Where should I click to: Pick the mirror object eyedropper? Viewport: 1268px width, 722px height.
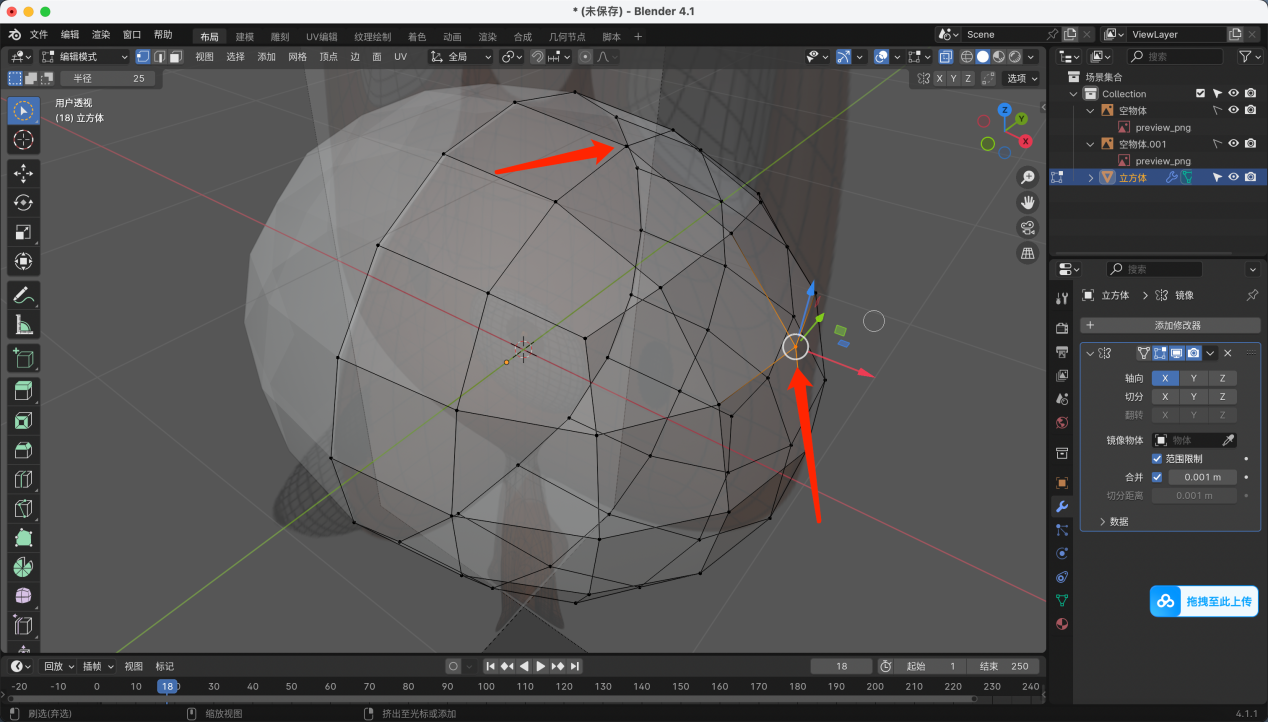[1229, 440]
